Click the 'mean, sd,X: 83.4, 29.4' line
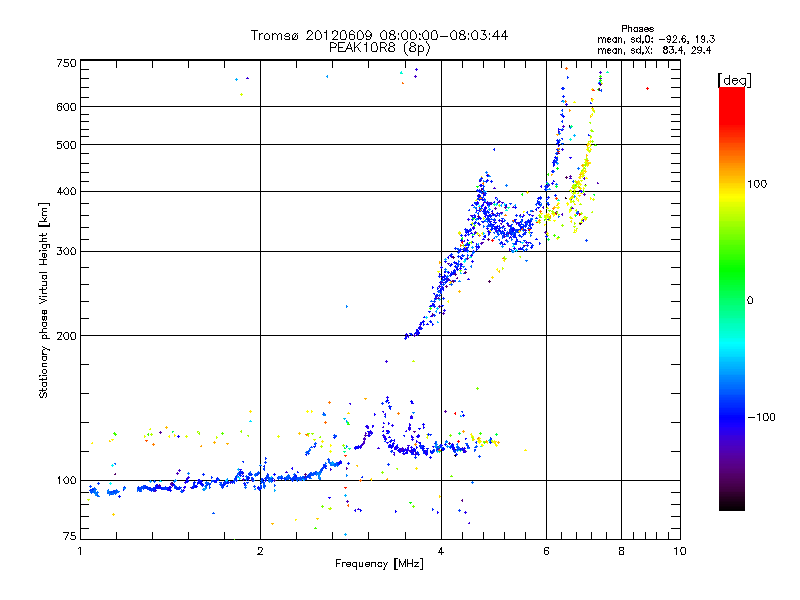The width and height of the screenshot is (800, 600). (654, 50)
